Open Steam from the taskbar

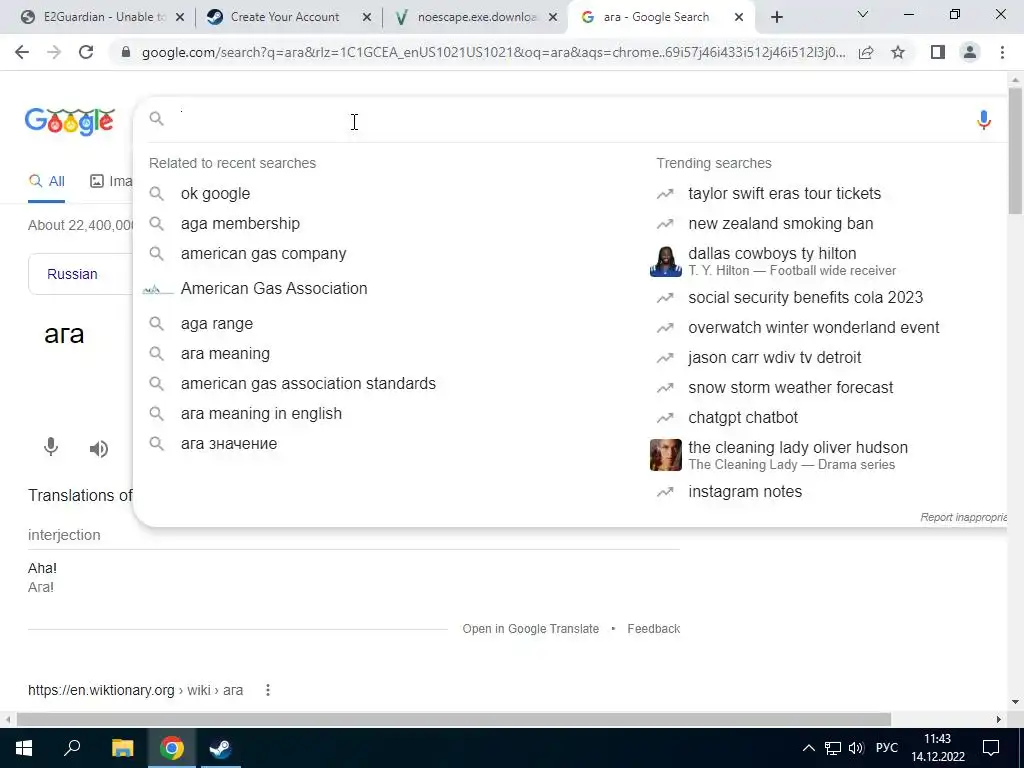(220, 748)
